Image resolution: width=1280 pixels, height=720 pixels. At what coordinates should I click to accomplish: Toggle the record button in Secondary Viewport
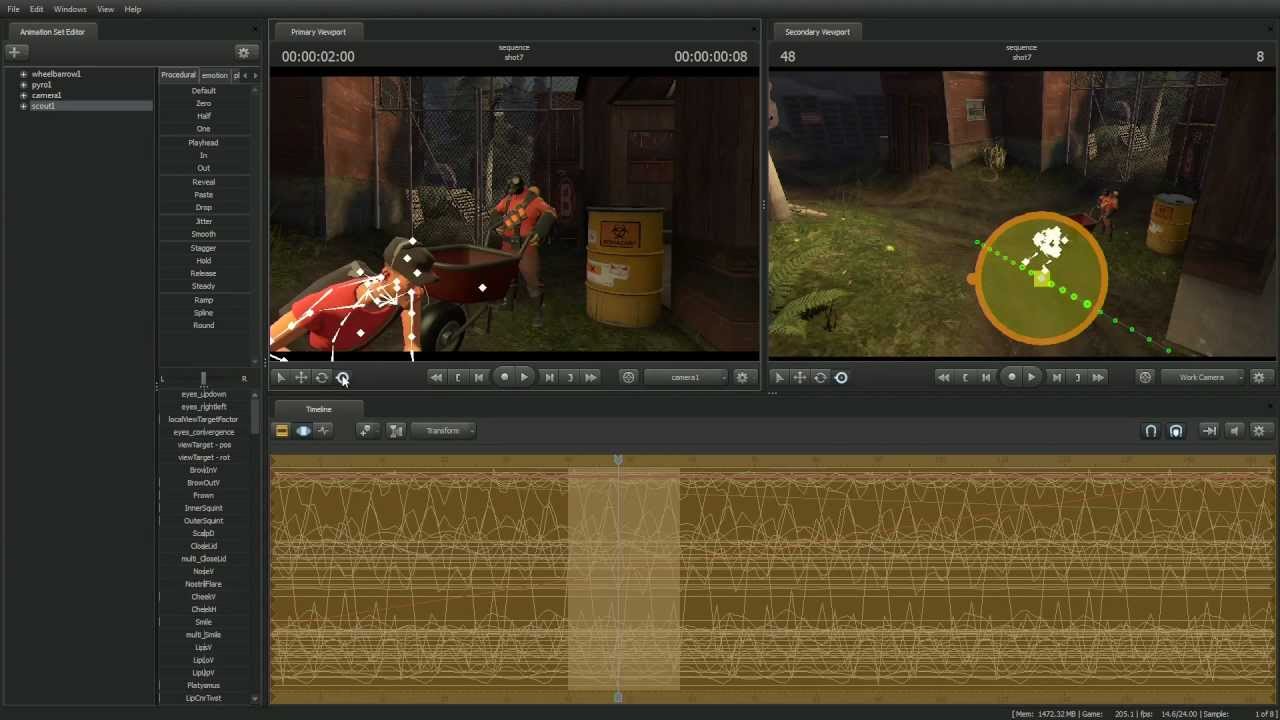[x=1012, y=377]
